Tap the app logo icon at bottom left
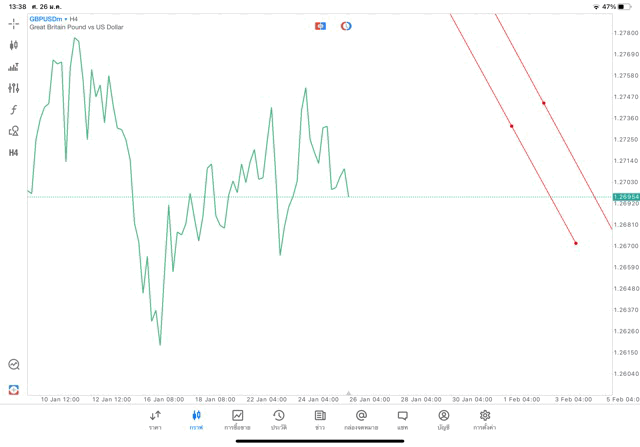Screen dimensions: 640x447 13,389
